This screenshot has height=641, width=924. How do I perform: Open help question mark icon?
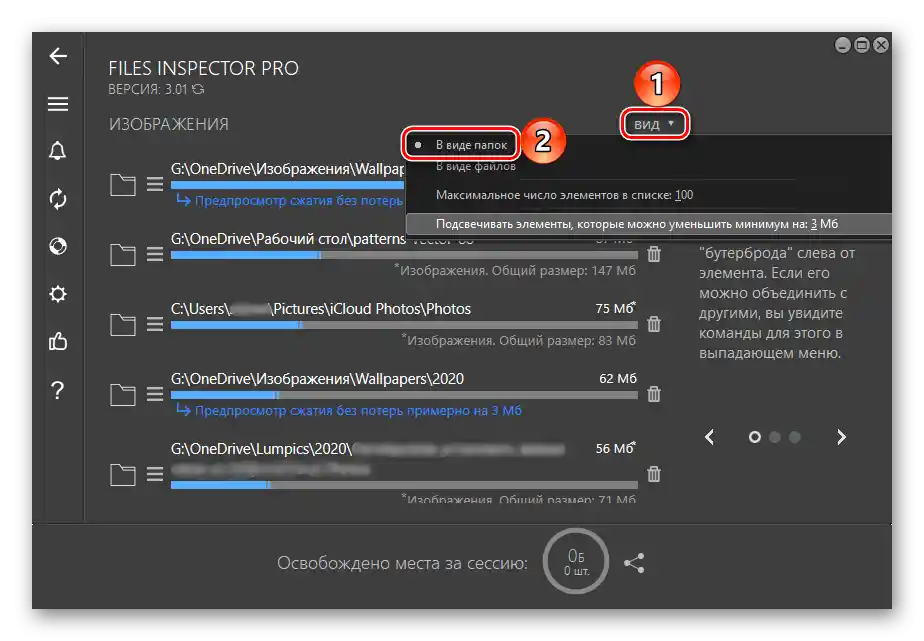click(58, 389)
